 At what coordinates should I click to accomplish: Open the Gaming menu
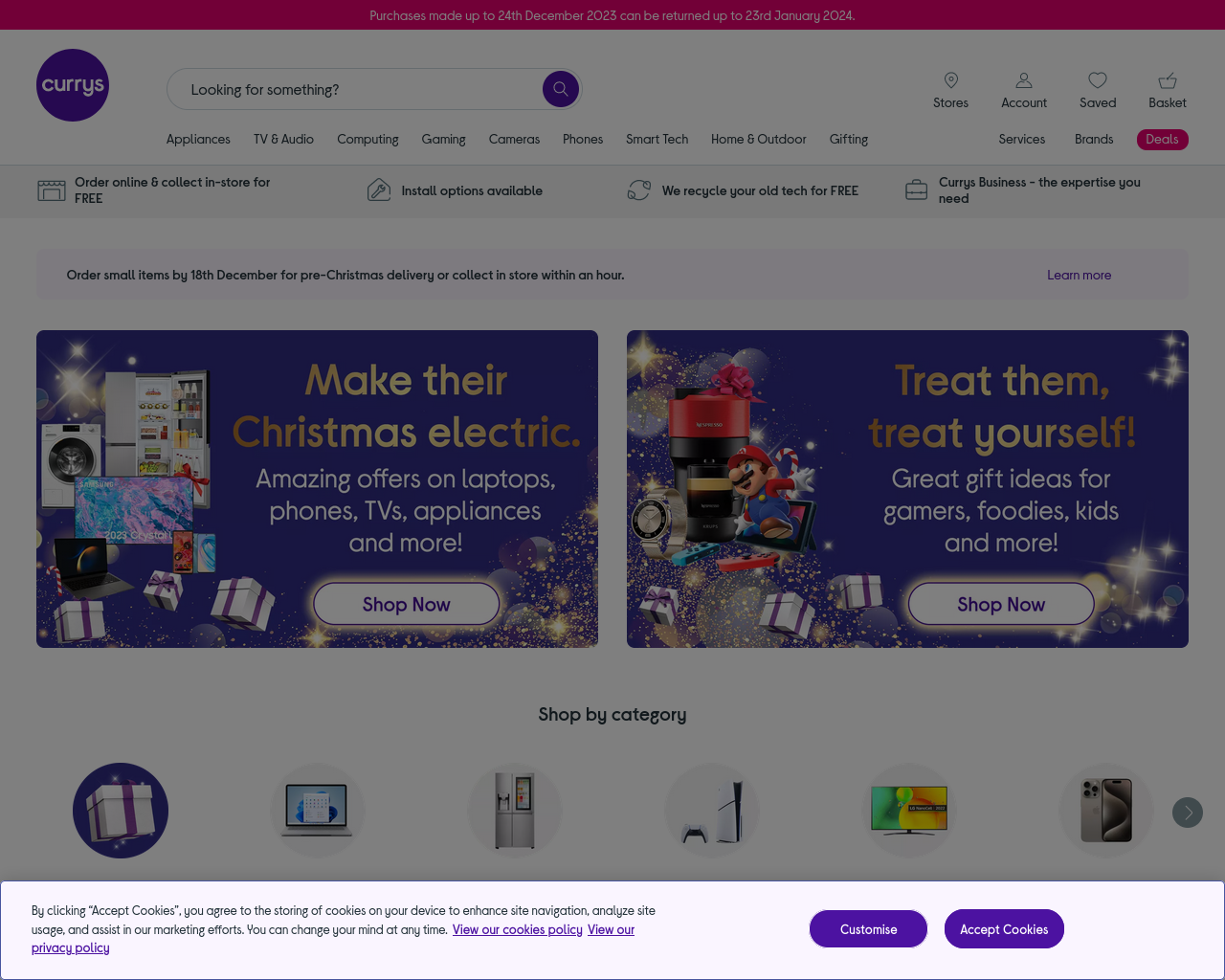(x=444, y=139)
